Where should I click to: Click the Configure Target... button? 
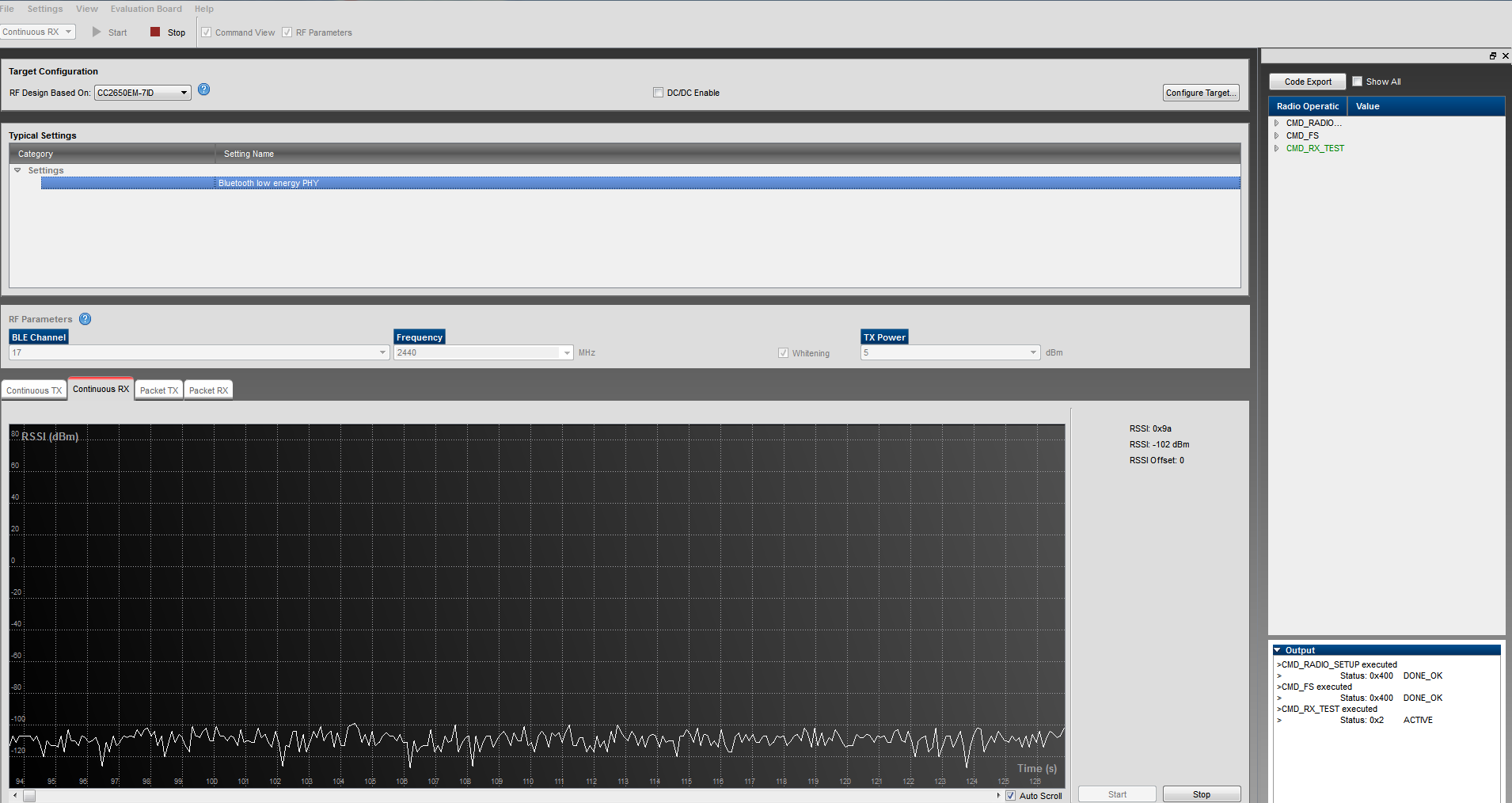[x=1201, y=93]
